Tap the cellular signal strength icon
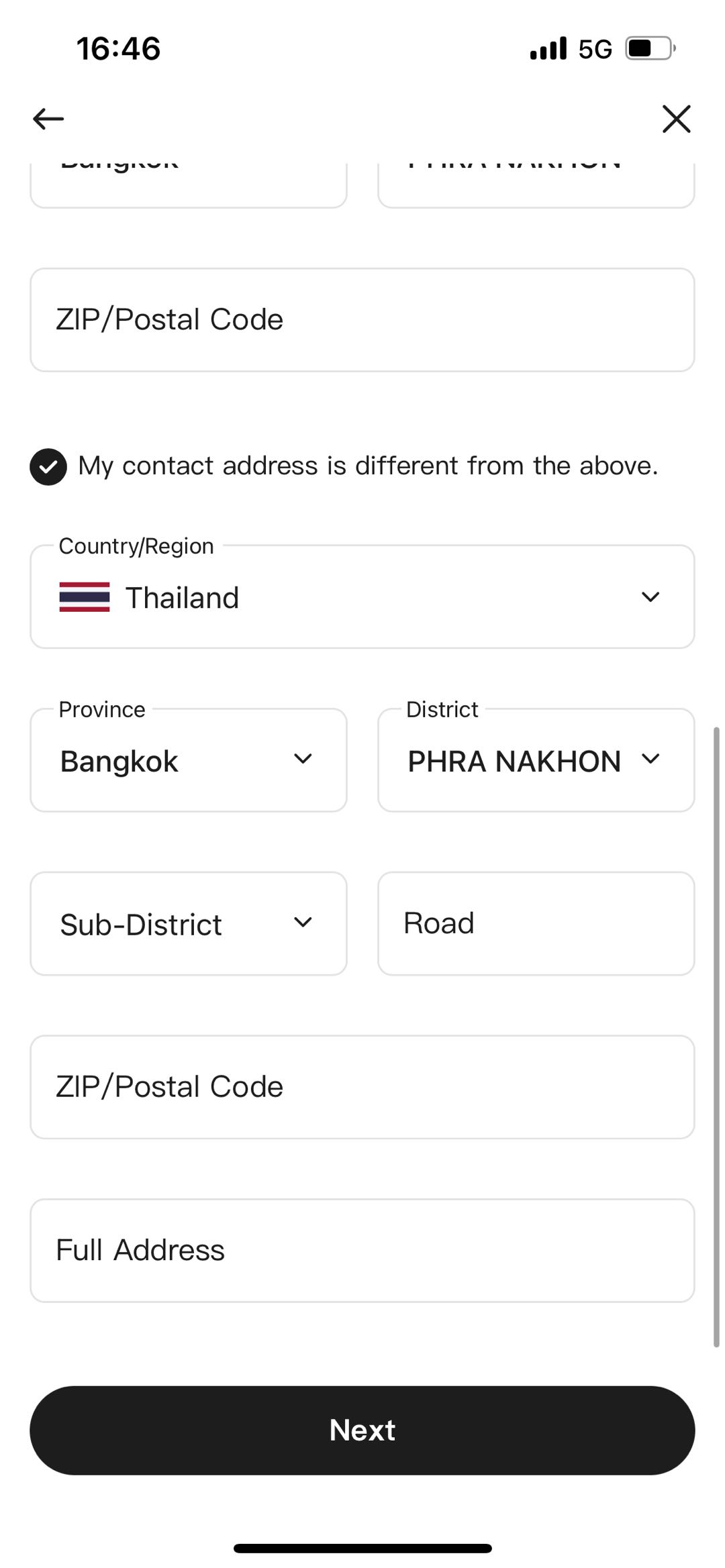Image resolution: width=725 pixels, height=1568 pixels. click(x=548, y=48)
